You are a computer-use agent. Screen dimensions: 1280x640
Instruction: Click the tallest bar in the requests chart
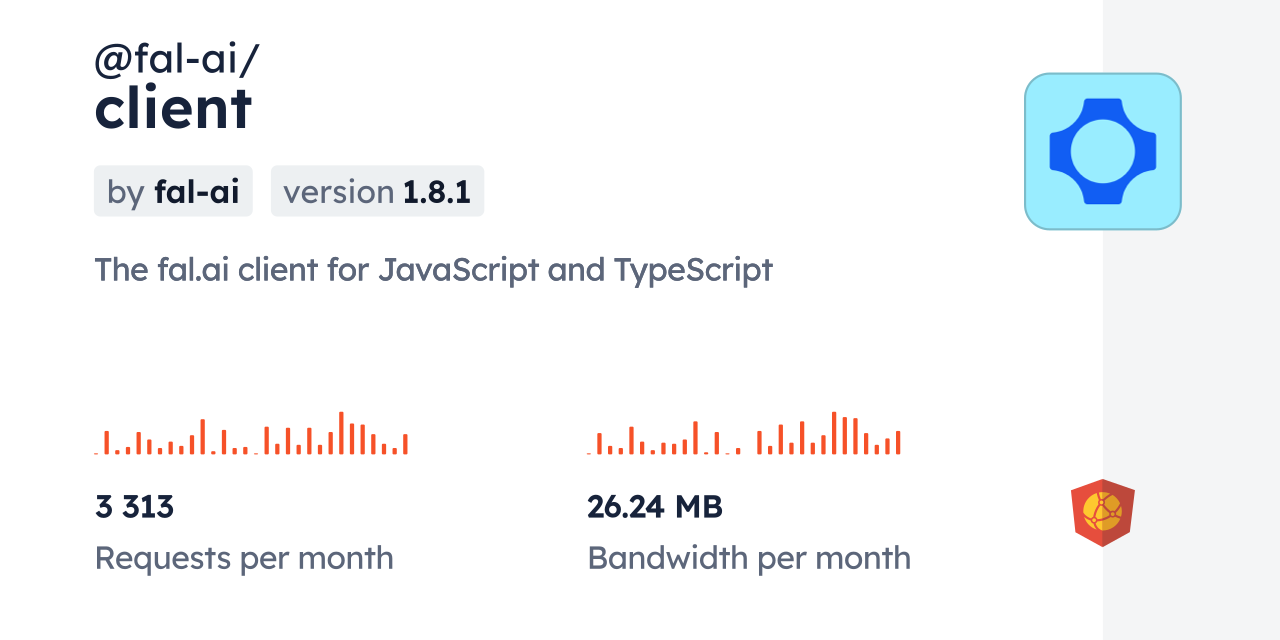(x=341, y=433)
